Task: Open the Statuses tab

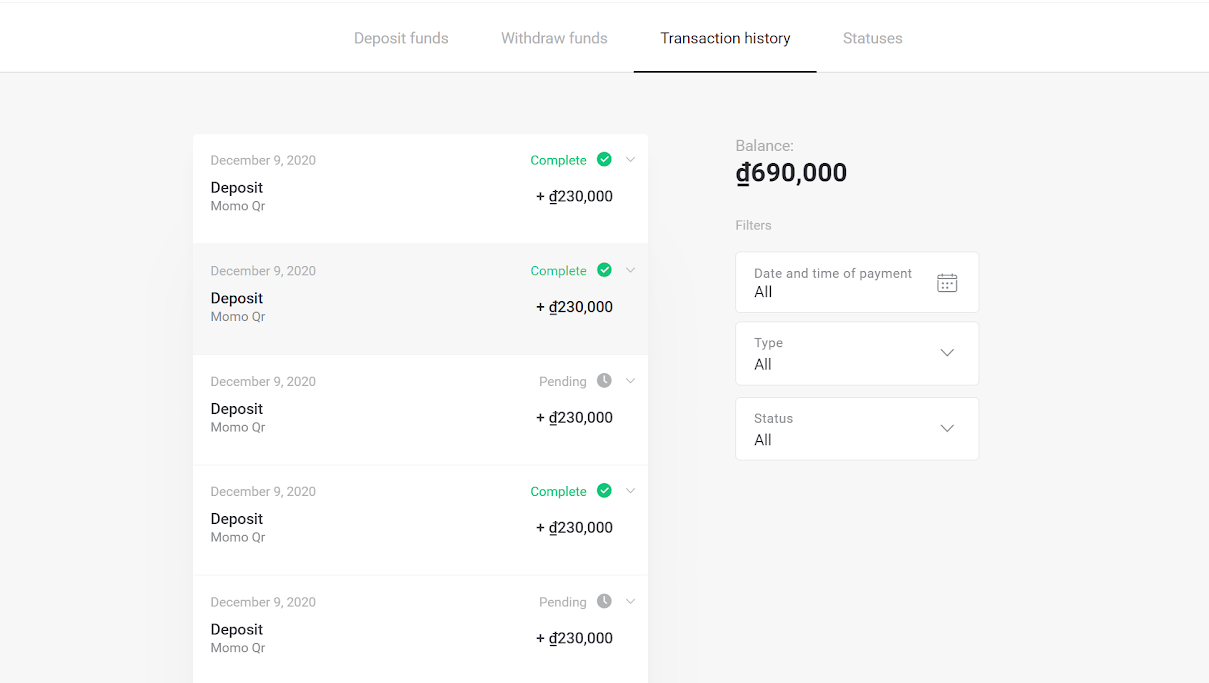Action: tap(872, 38)
